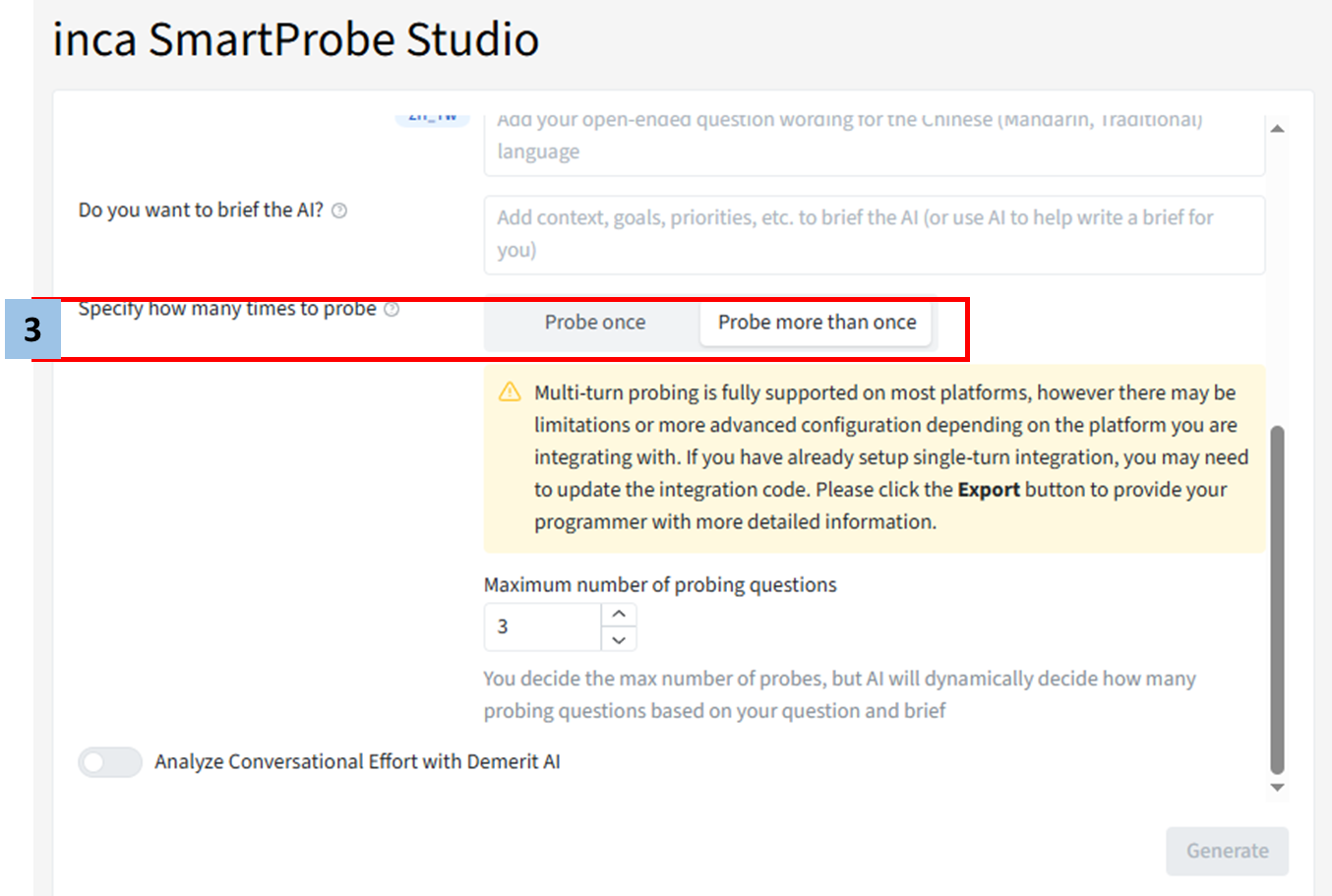
Task: Click the vertical scrollbar thumb
Action: (1277, 600)
